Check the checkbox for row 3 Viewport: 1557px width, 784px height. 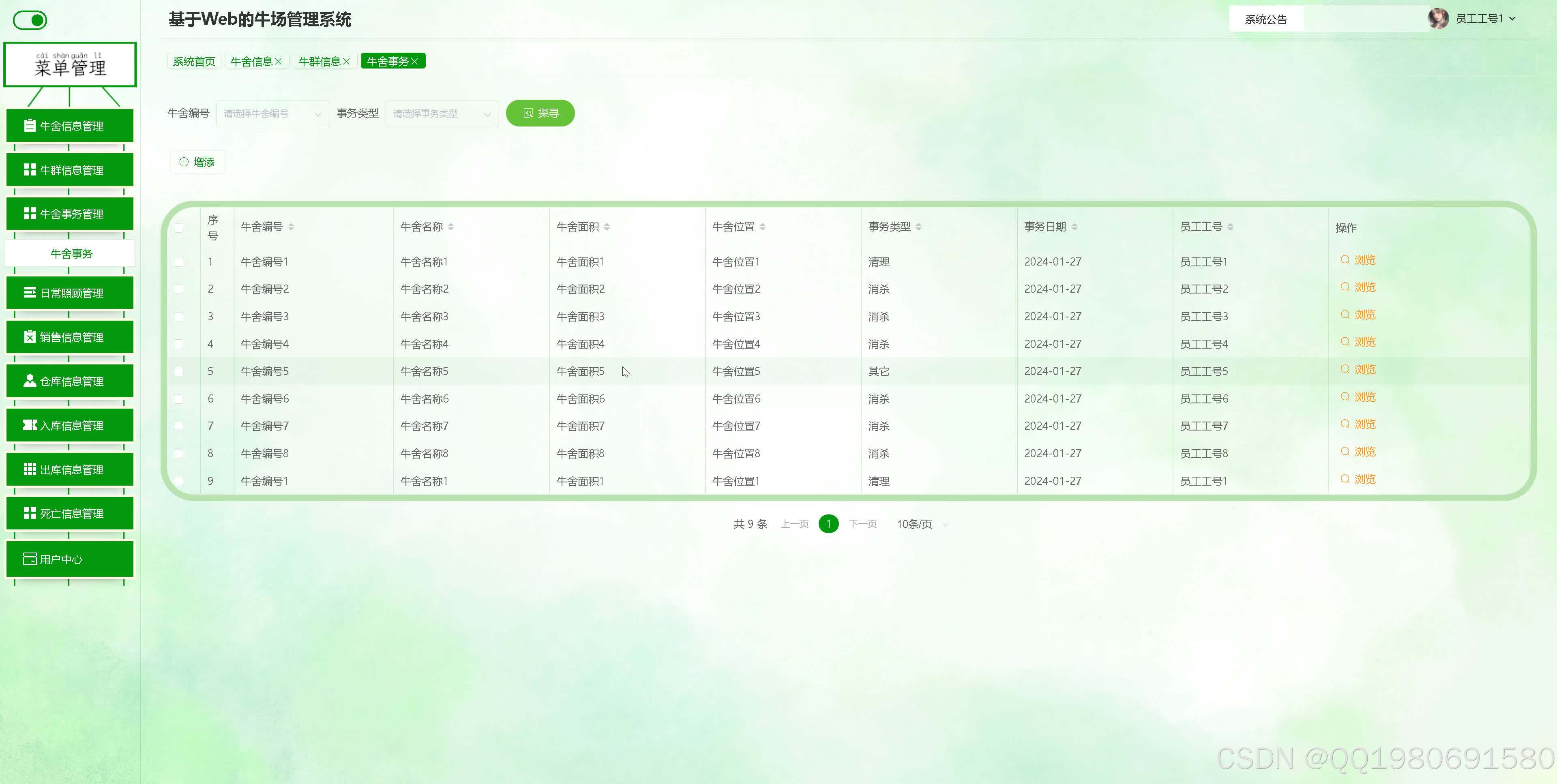tap(179, 317)
